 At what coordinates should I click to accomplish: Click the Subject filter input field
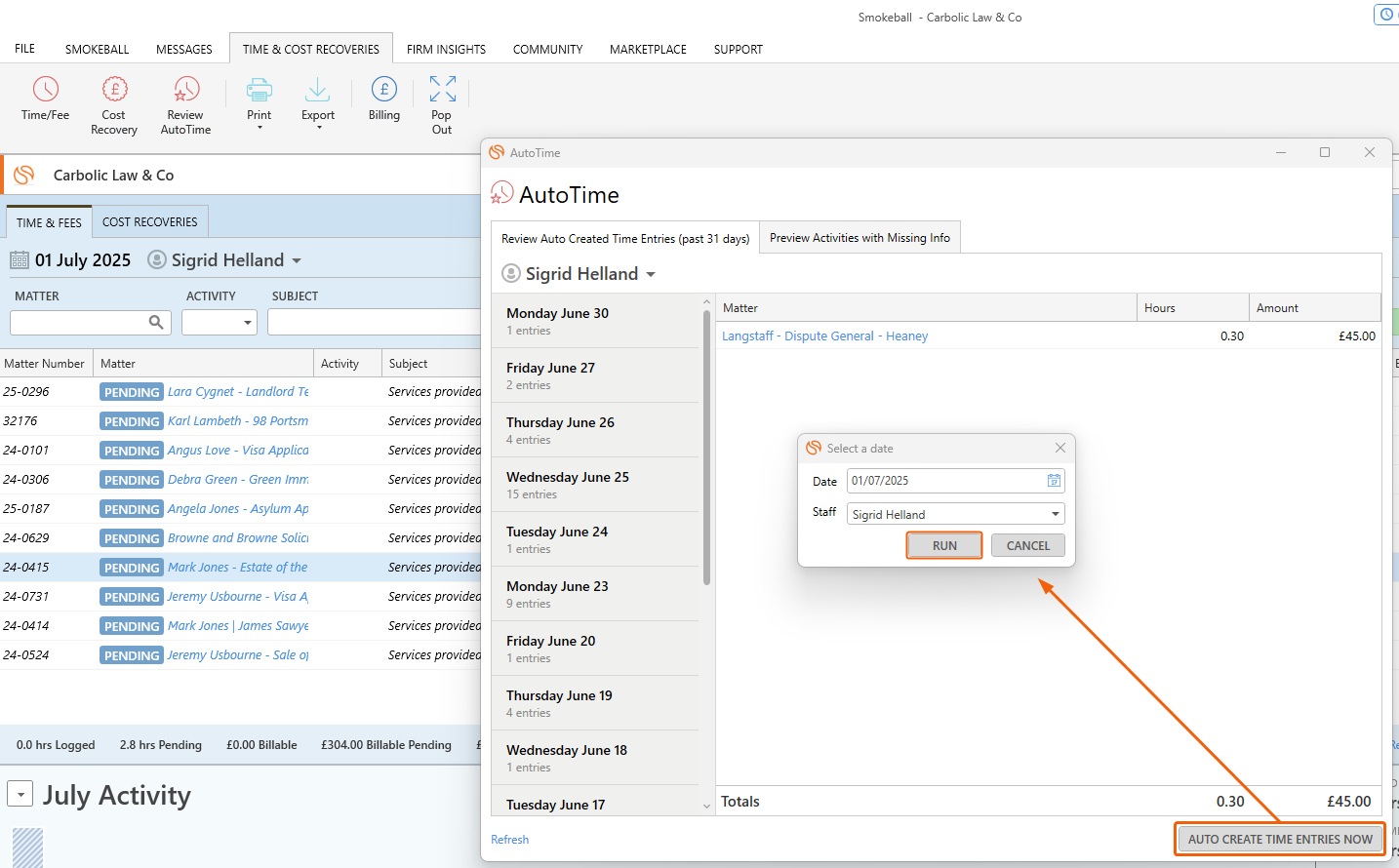[375, 323]
